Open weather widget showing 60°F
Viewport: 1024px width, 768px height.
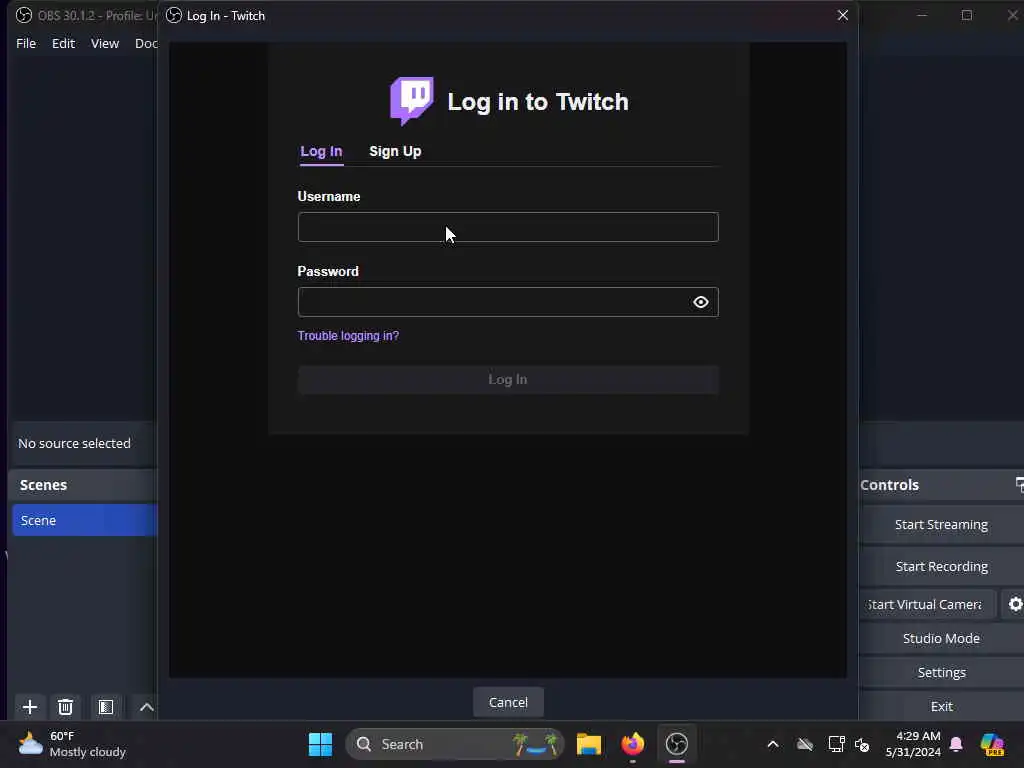(x=72, y=744)
